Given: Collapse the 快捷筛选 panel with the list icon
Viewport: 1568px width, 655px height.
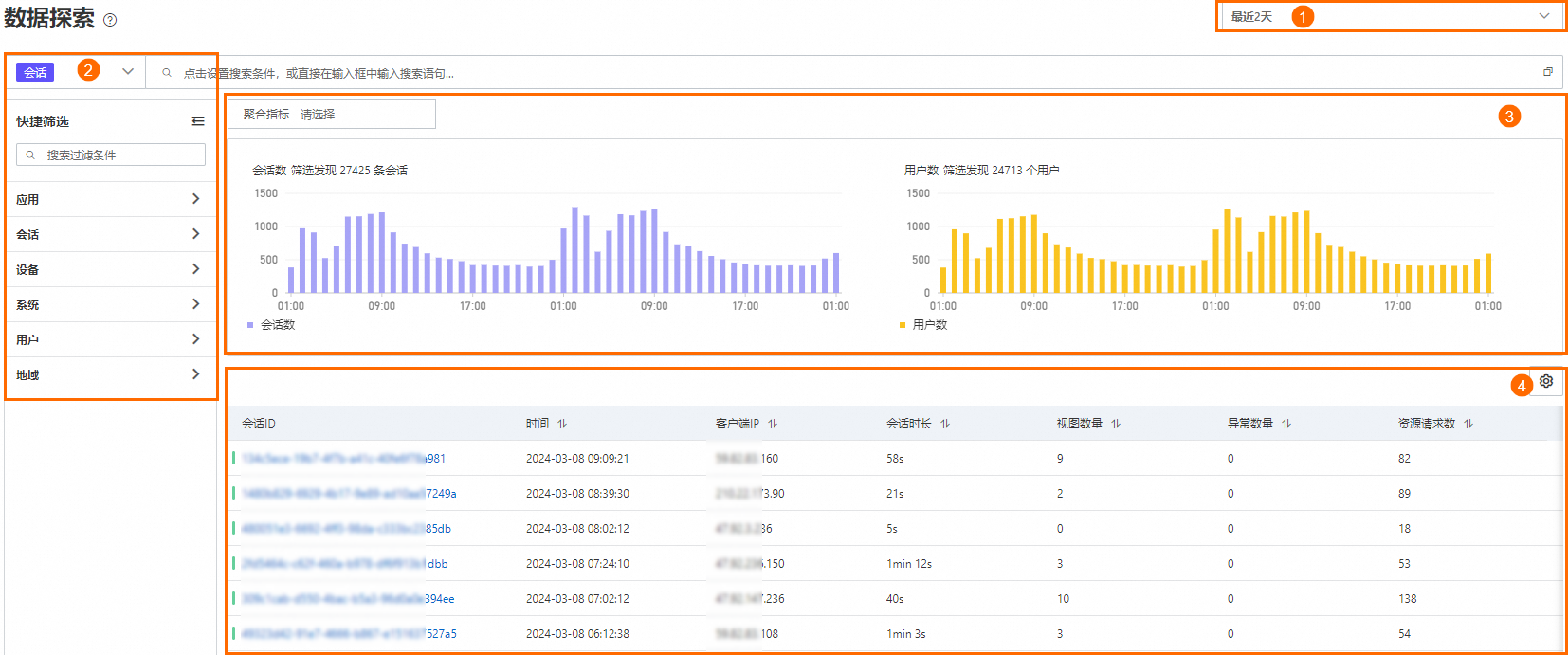Looking at the screenshot, I should tap(198, 121).
